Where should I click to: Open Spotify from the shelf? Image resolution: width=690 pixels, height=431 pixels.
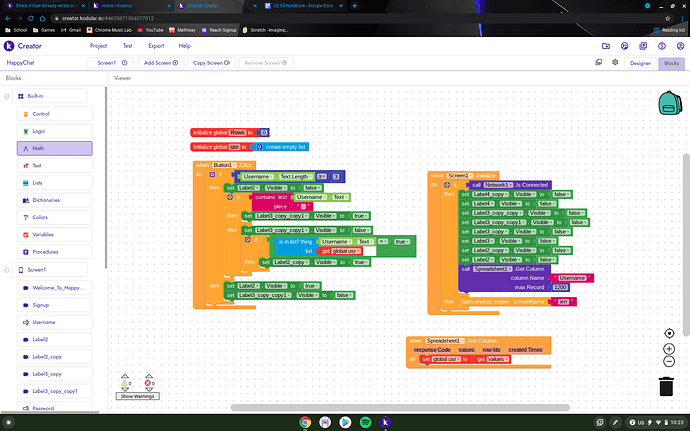pos(365,423)
